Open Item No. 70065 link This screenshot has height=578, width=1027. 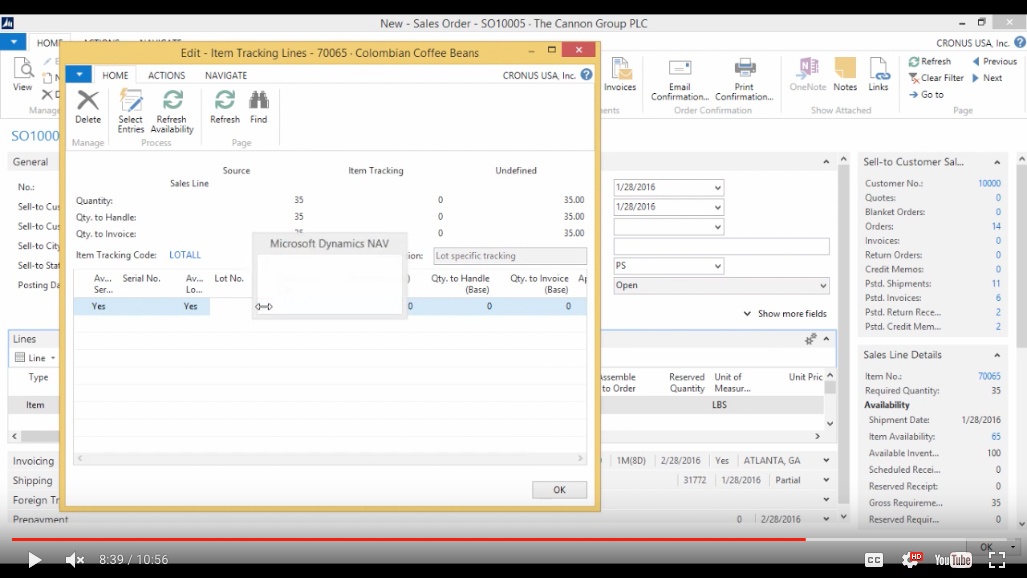(x=989, y=376)
